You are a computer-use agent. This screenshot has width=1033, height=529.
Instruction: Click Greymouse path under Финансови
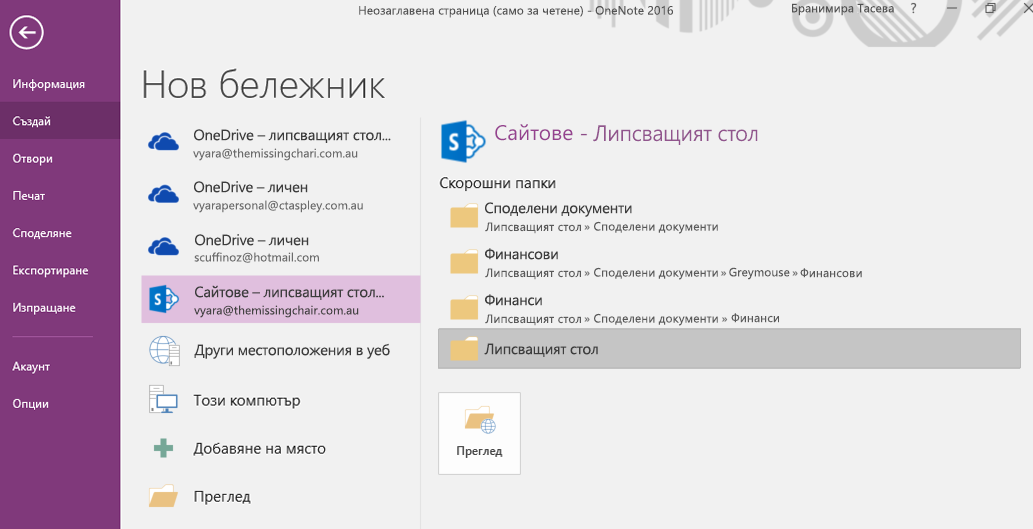coord(759,272)
